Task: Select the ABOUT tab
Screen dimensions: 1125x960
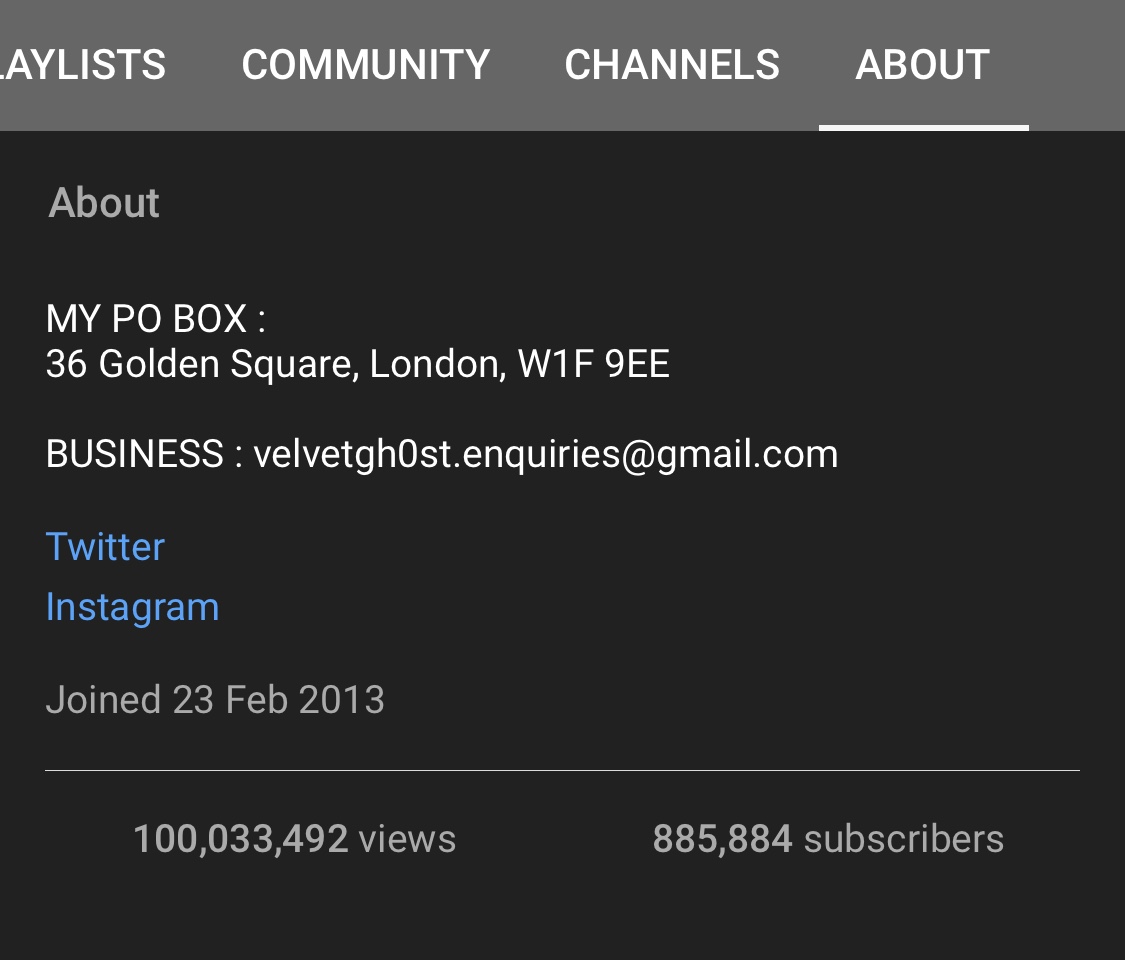Action: pyautogui.click(x=923, y=65)
